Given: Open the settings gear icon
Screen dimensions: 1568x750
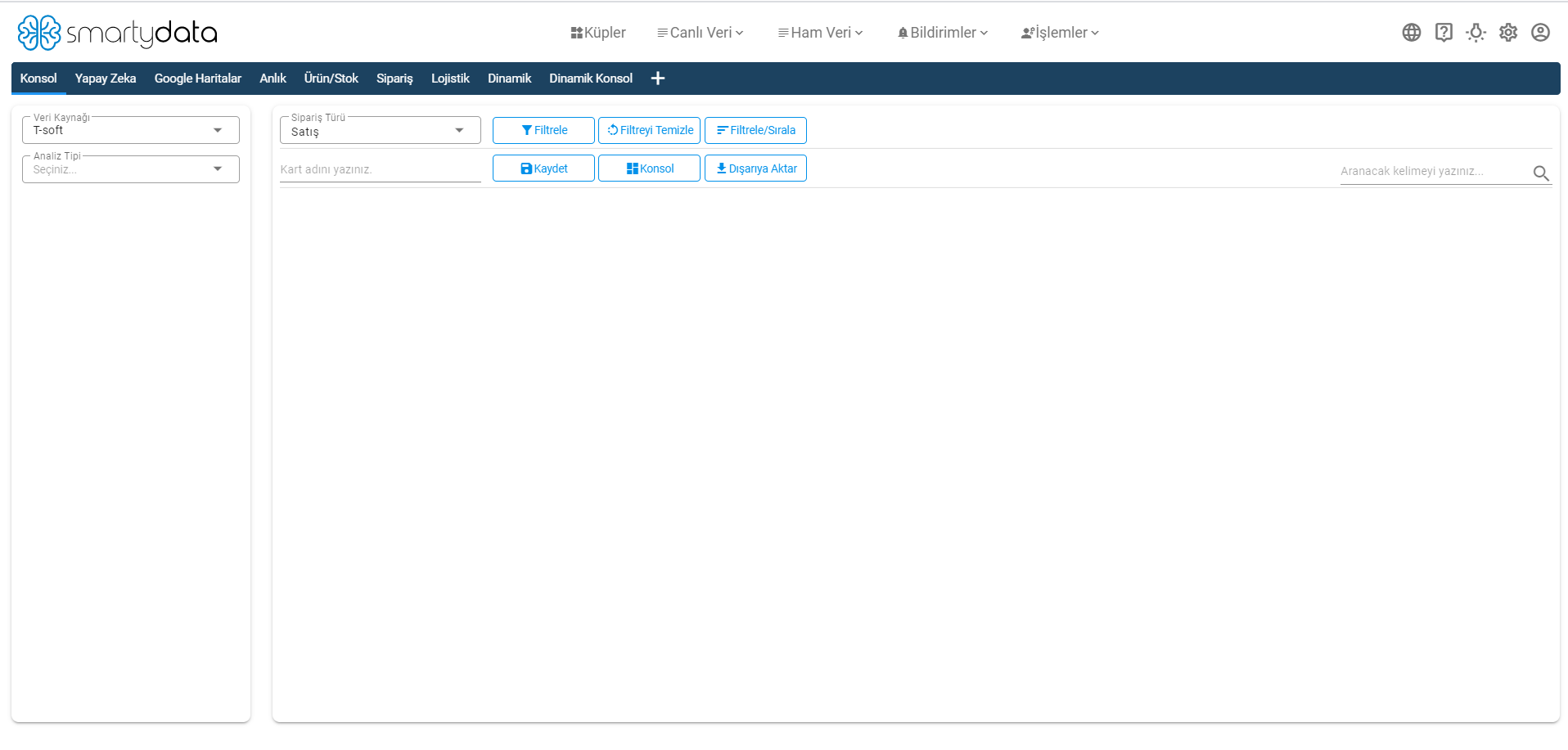Looking at the screenshot, I should [1508, 33].
